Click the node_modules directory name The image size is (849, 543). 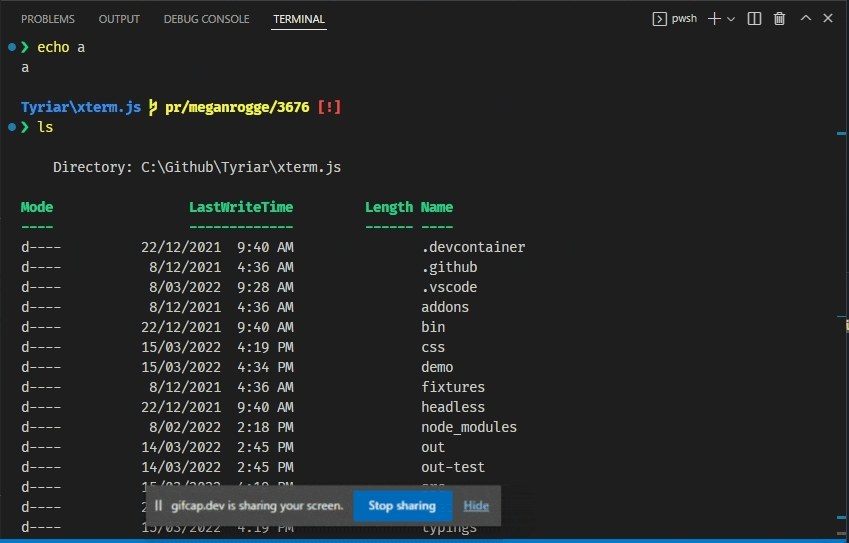(469, 427)
